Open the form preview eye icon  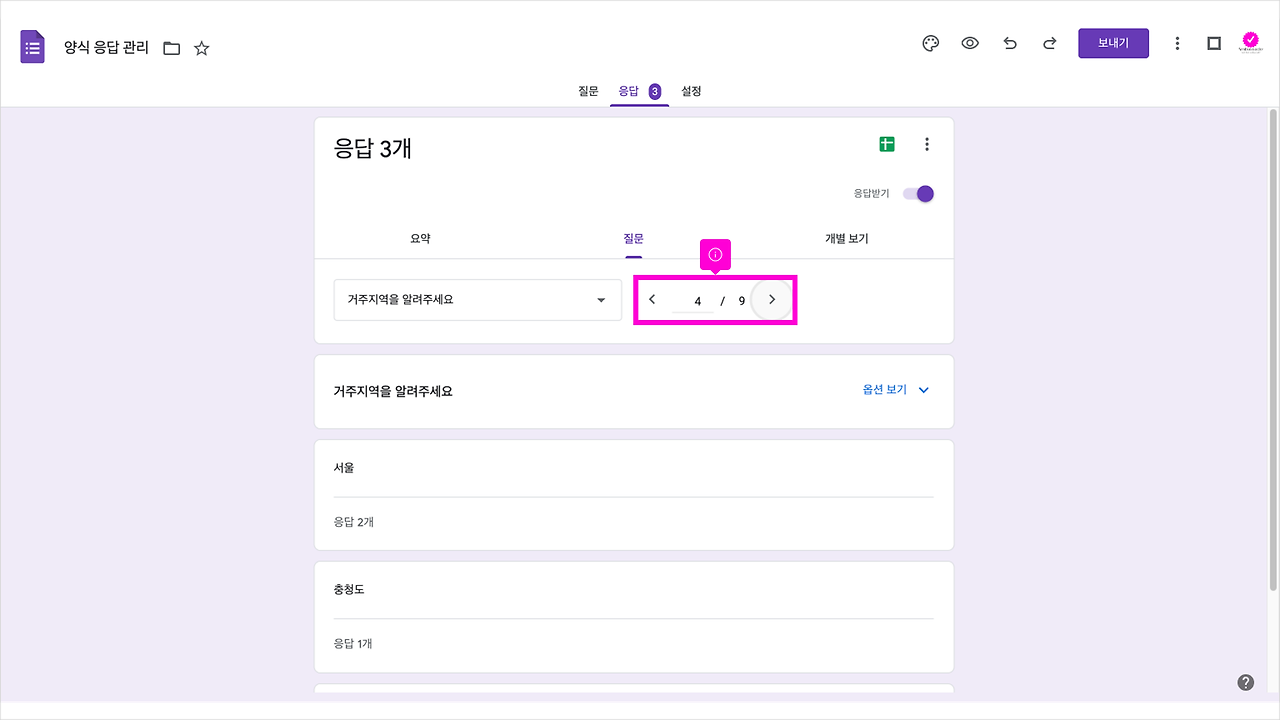pos(970,43)
